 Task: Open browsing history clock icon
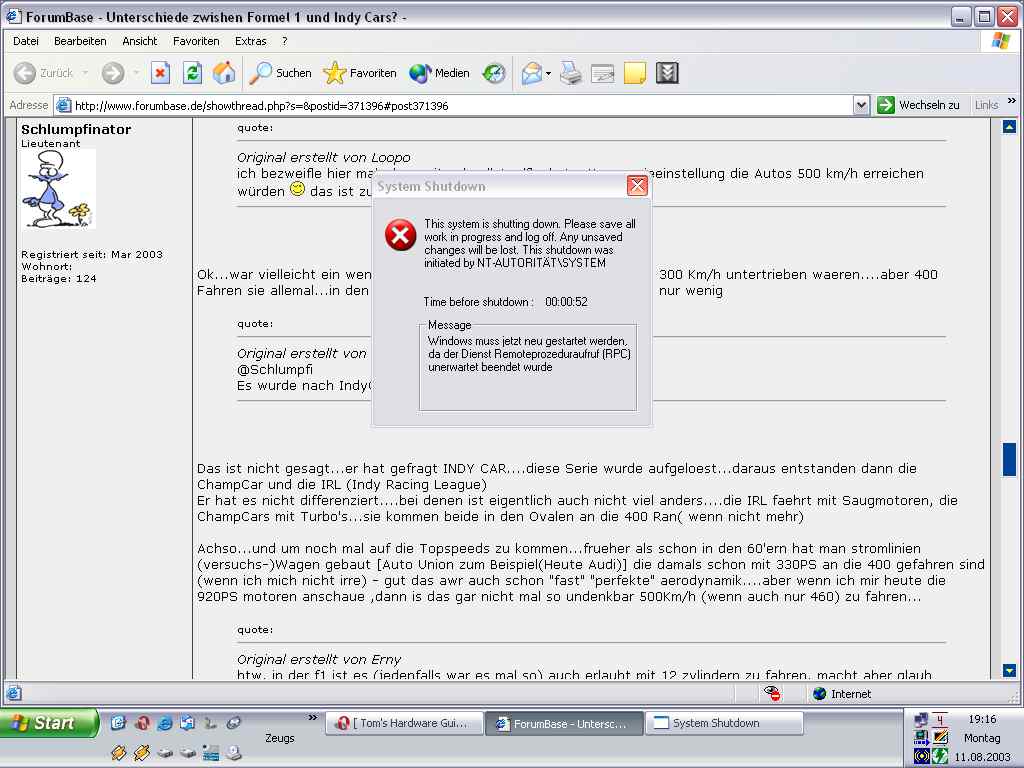[494, 73]
